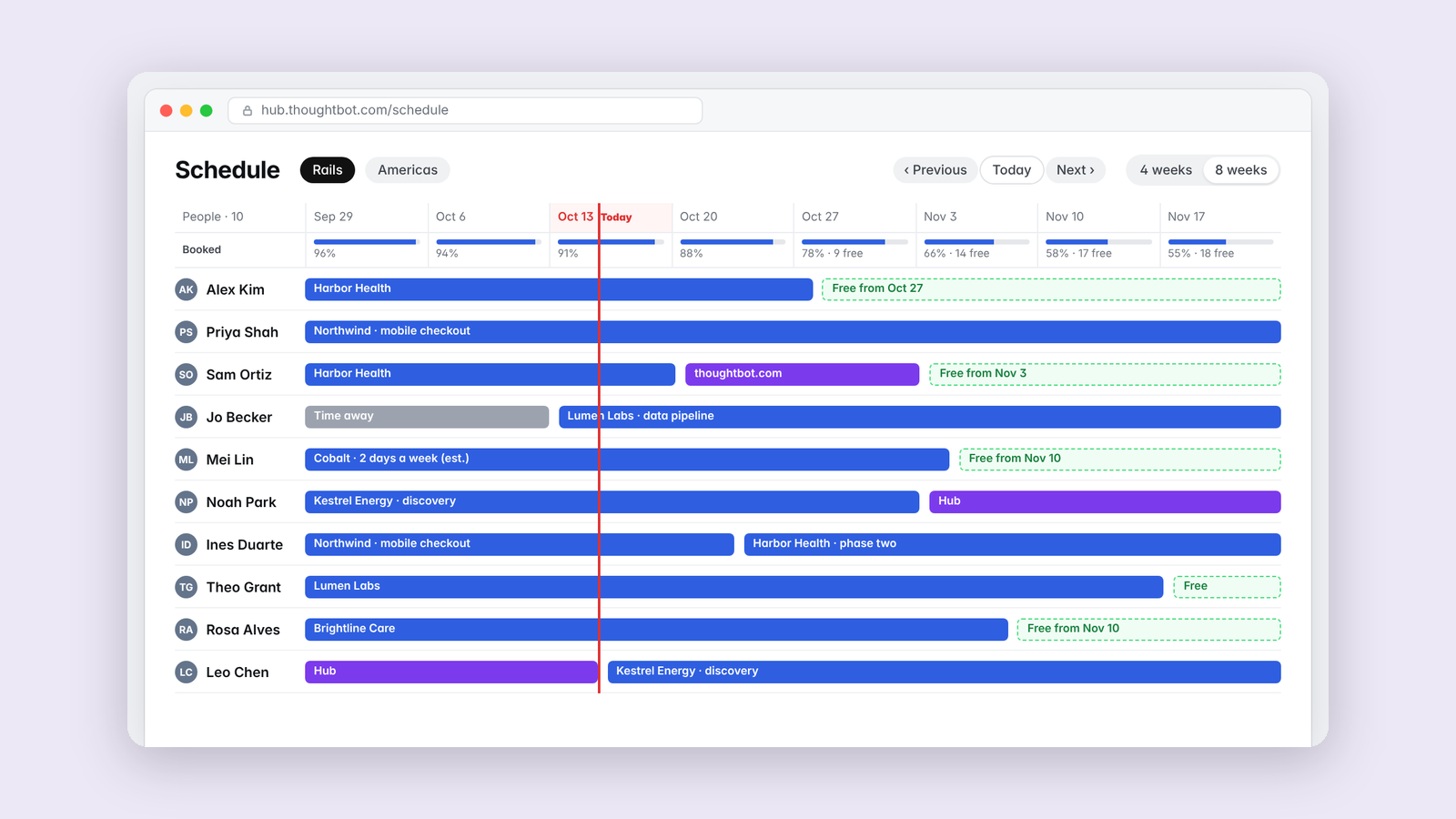Viewport: 1456px width, 819px height.
Task: Click the Nov 17 booked progress bar
Action: (x=1220, y=242)
